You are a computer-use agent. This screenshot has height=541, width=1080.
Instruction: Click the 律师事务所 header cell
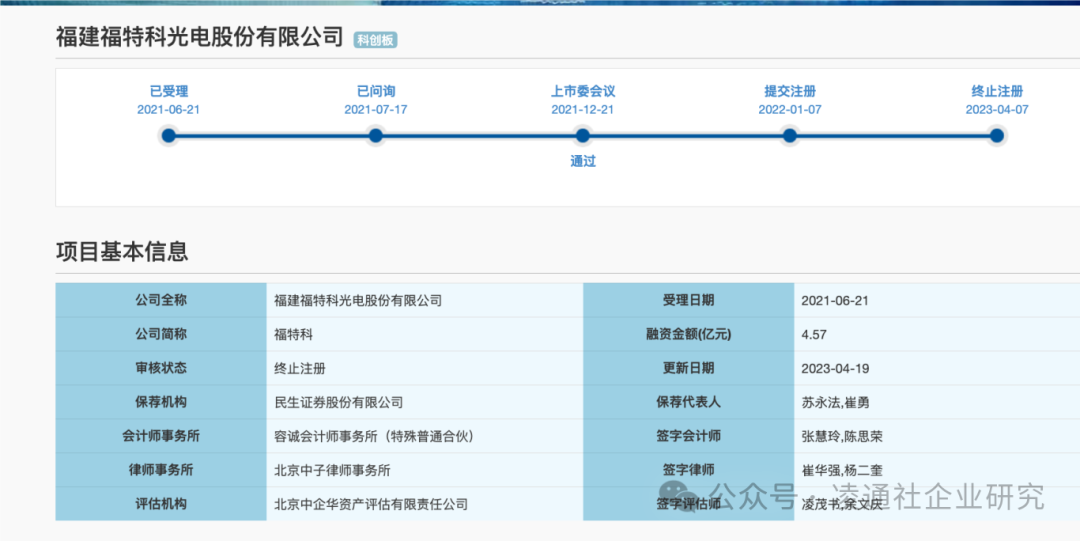pyautogui.click(x=161, y=470)
